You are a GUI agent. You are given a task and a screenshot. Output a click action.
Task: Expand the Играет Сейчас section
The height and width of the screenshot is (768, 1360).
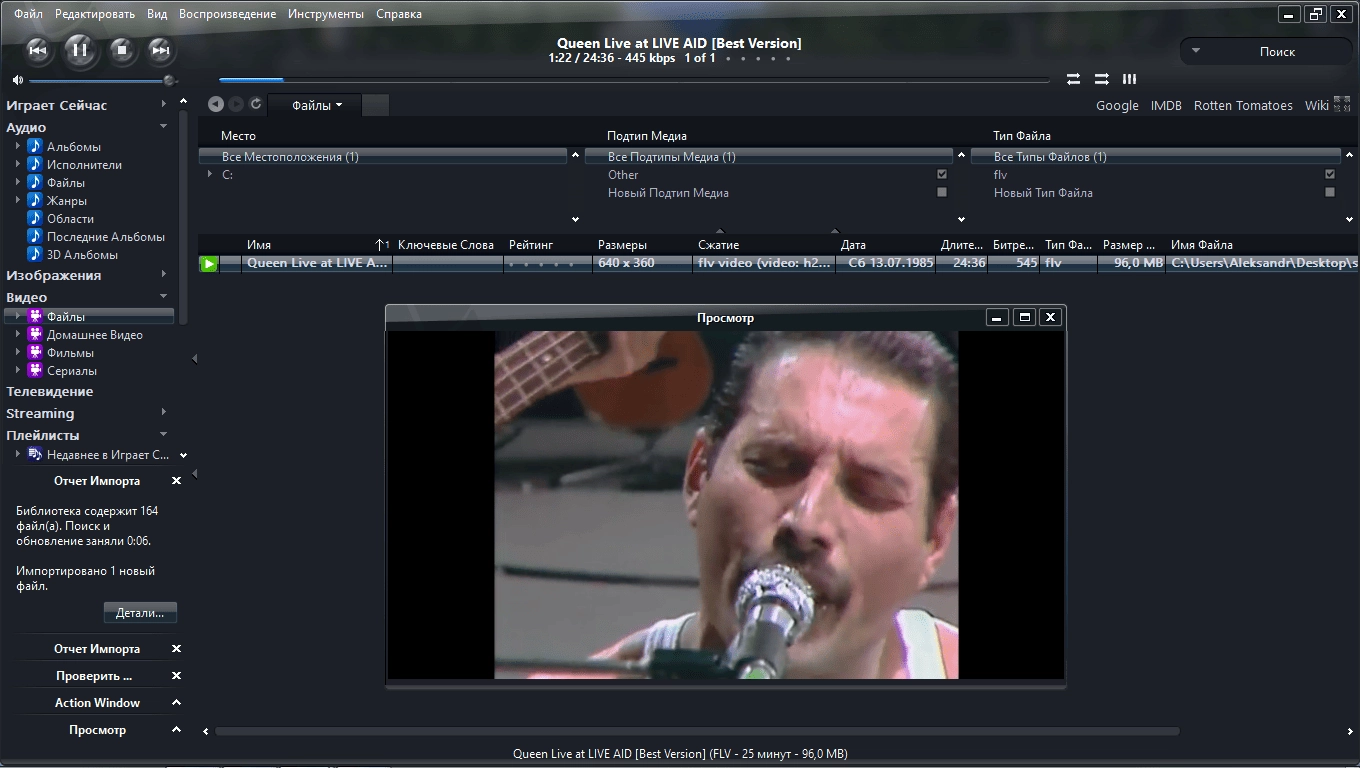[x=164, y=105]
